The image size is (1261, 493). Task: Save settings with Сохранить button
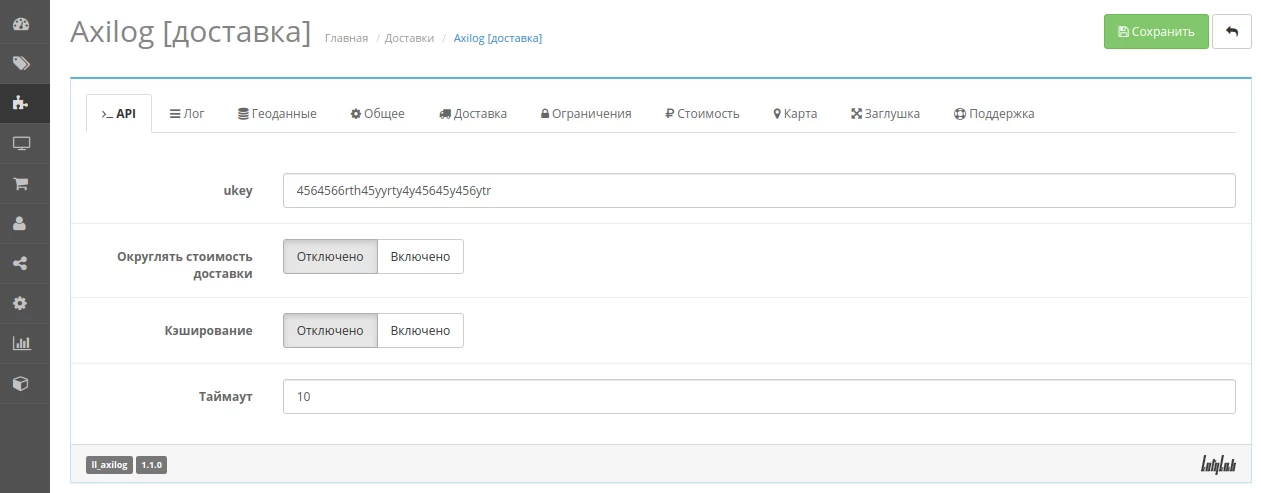pos(1156,31)
